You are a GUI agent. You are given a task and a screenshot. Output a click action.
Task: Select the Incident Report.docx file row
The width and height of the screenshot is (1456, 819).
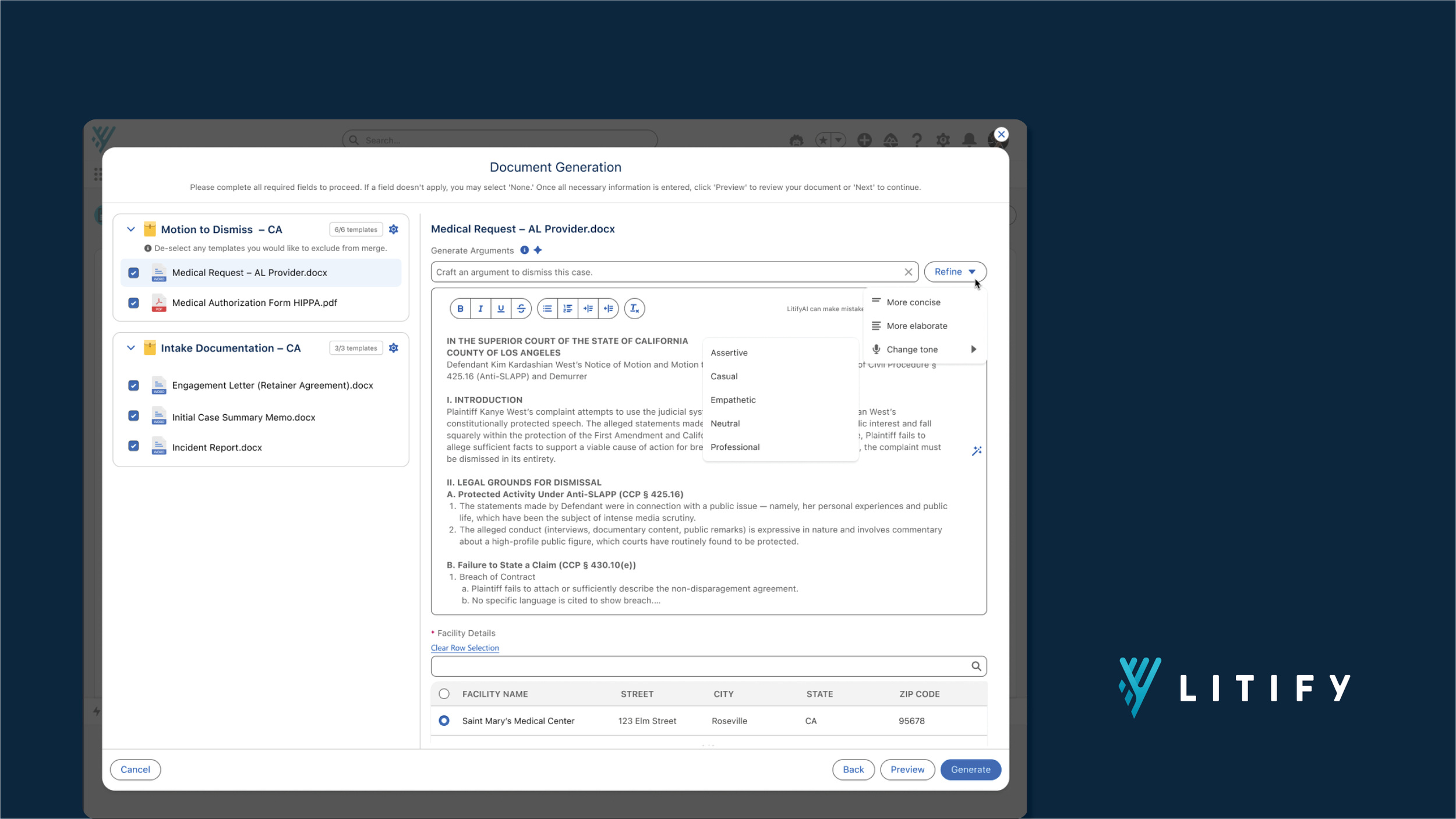pos(261,447)
